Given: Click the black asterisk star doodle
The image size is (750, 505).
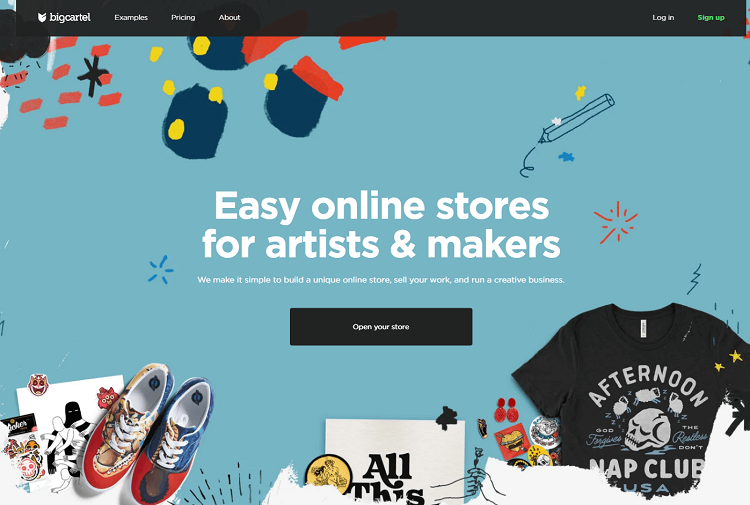Looking at the screenshot, I should tap(93, 76).
